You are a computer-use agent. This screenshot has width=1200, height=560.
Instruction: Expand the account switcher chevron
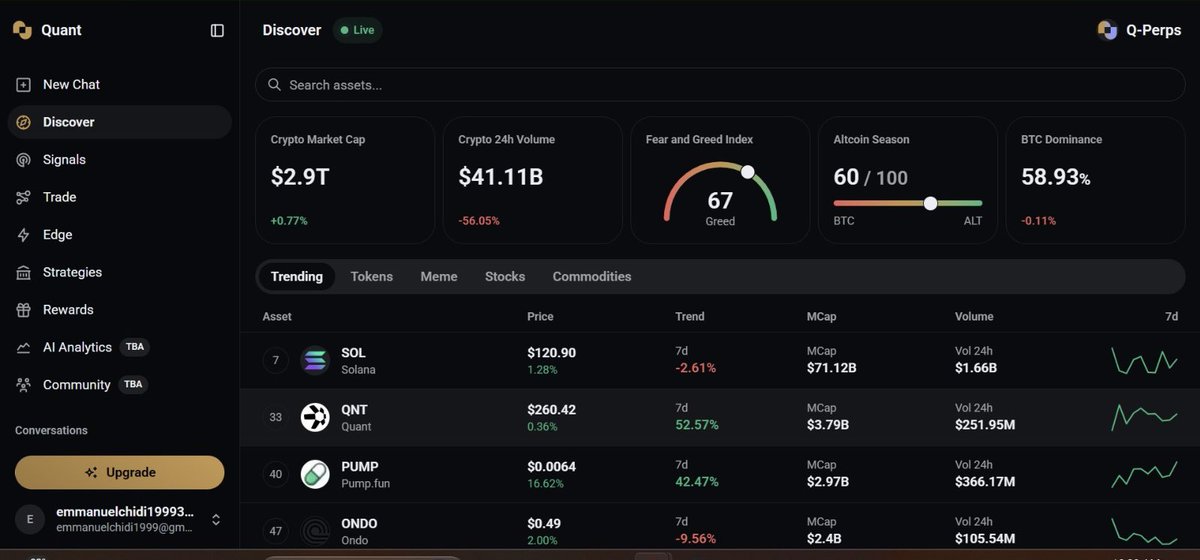(x=215, y=519)
